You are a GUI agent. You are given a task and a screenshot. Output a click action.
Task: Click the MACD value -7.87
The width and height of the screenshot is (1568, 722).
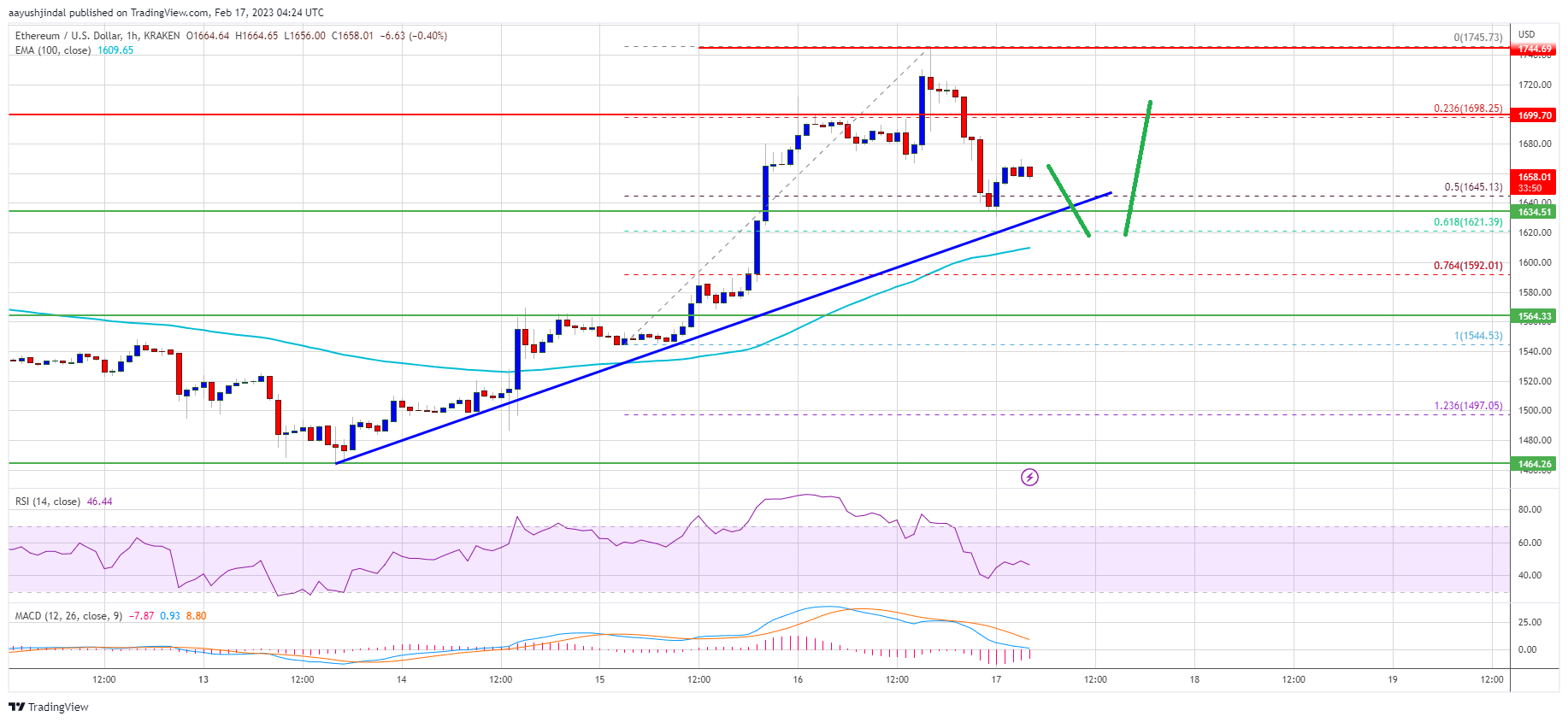(141, 616)
